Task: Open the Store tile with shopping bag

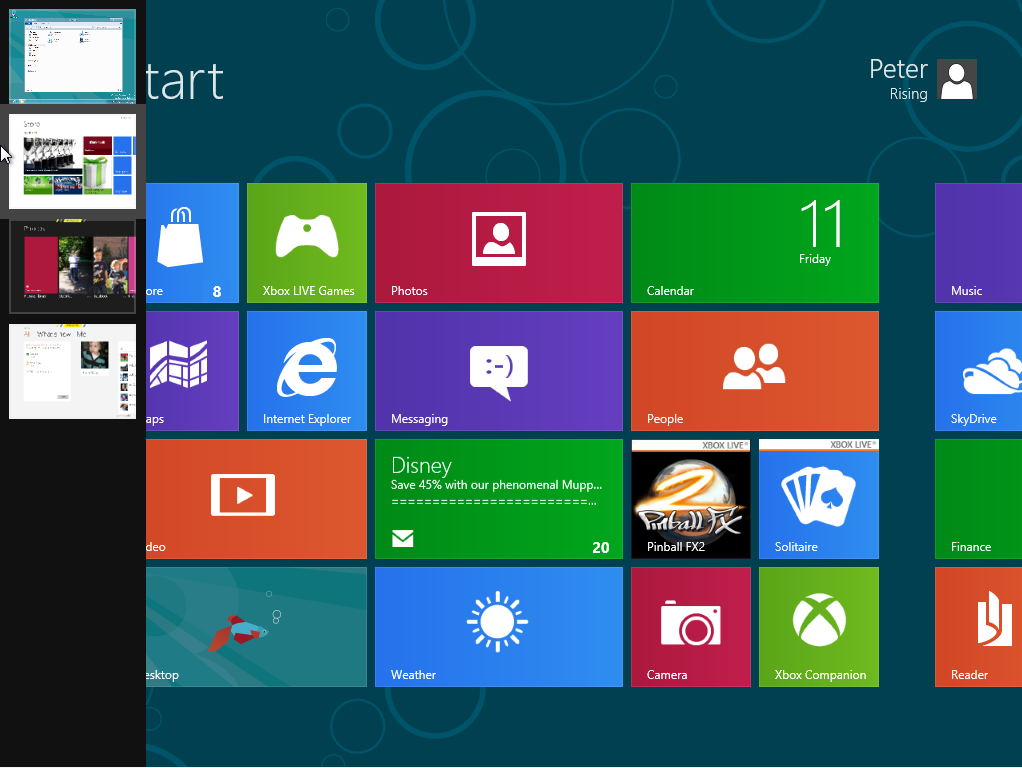Action: (192, 243)
